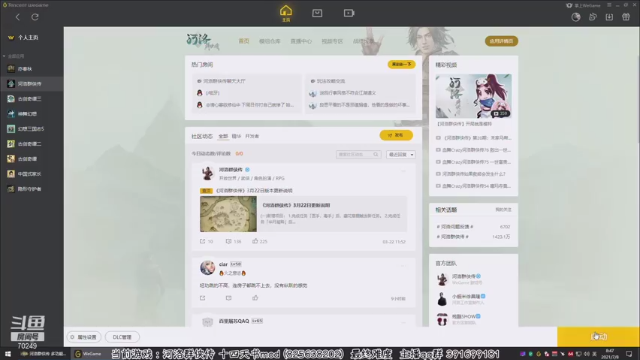Share the pinned official post

point(203,241)
